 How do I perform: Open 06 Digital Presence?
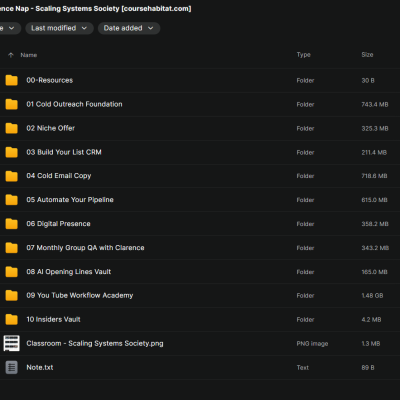(x=58, y=224)
